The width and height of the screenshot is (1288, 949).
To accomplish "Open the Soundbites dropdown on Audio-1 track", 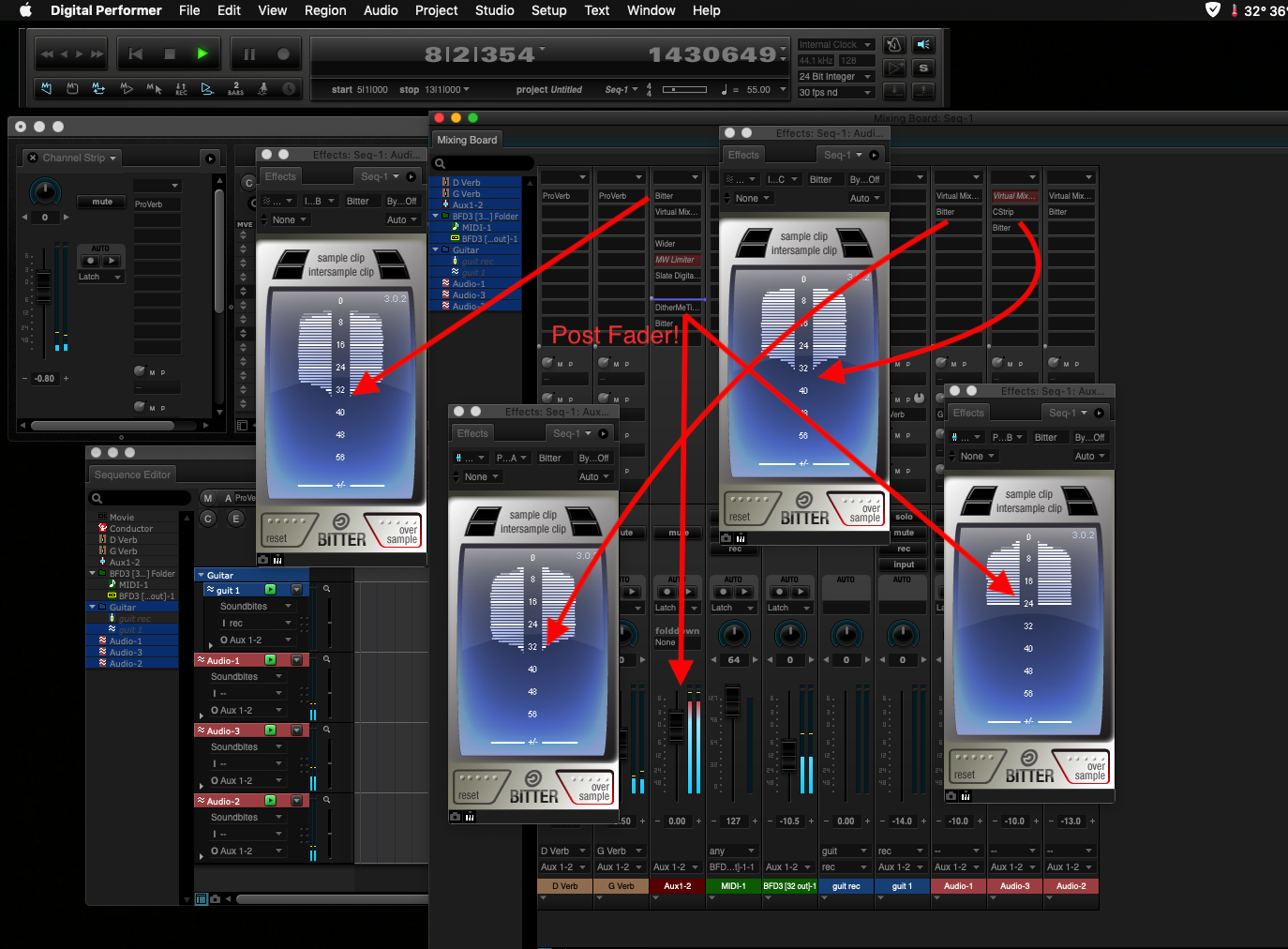I will click(x=248, y=677).
